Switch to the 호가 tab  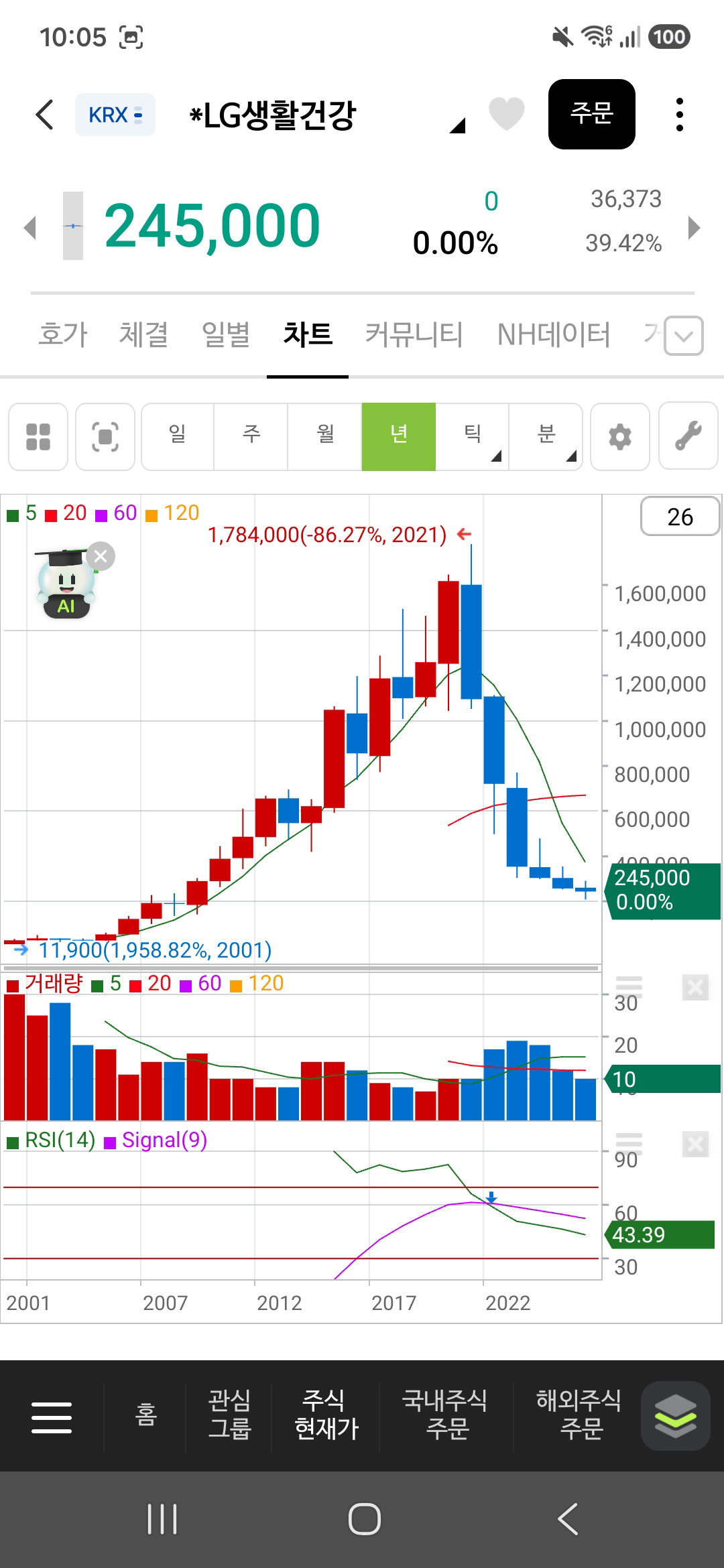pos(63,334)
